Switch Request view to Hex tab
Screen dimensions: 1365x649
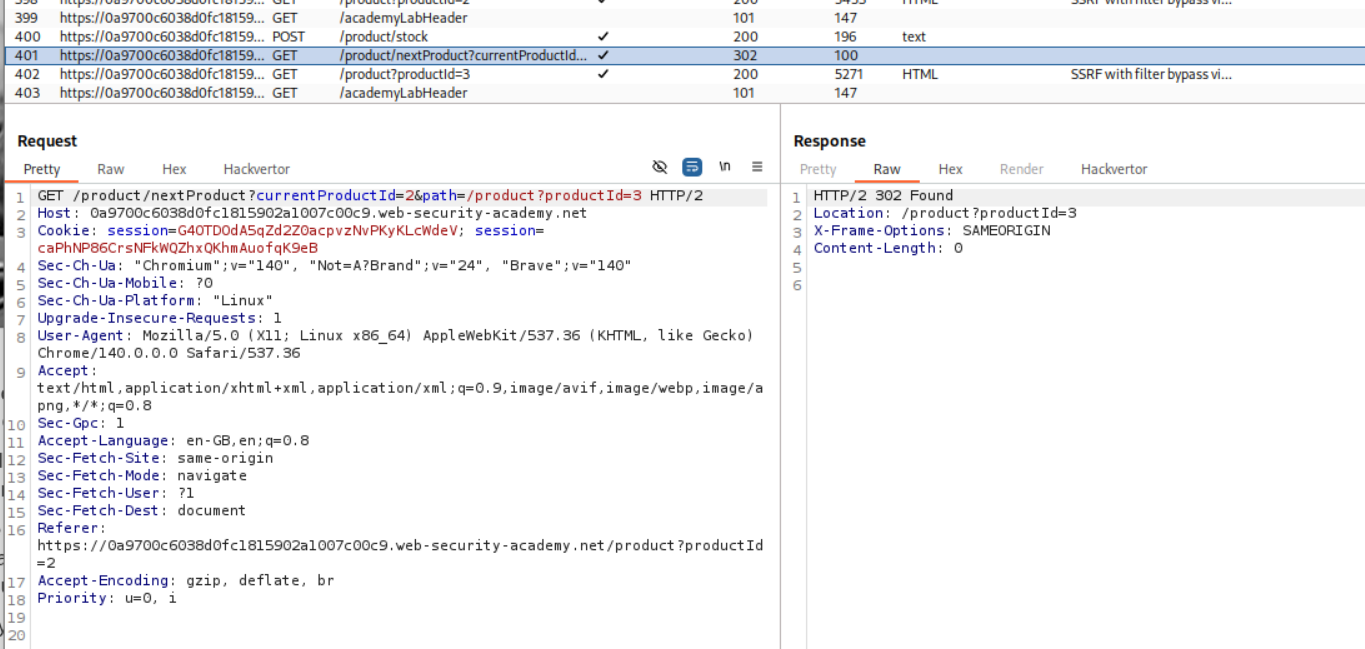coord(174,169)
